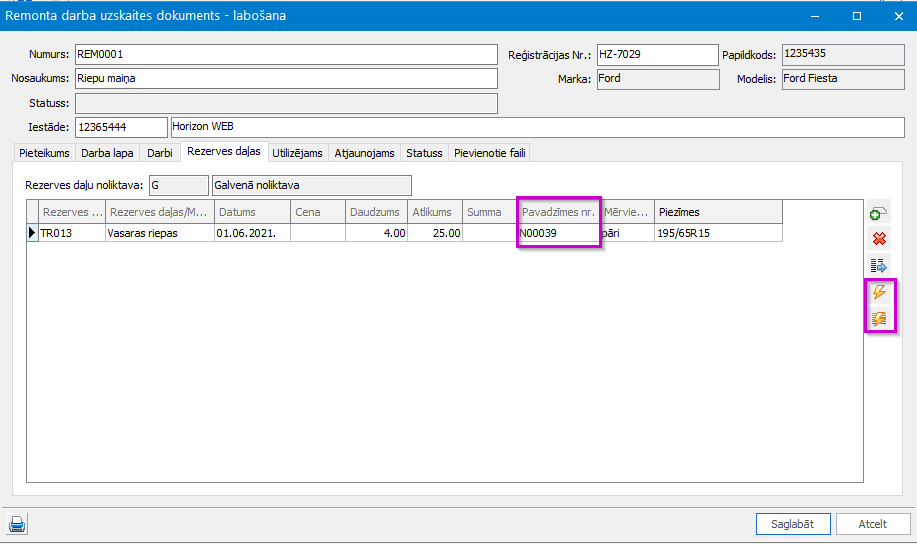This screenshot has width=917, height=544.
Task: Edit Reģistrācijas Nr. field HZ-7029
Action: 657,55
